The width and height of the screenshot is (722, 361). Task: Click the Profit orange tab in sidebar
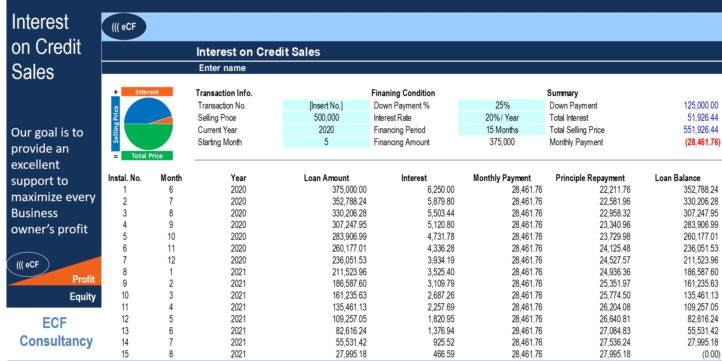click(83, 279)
